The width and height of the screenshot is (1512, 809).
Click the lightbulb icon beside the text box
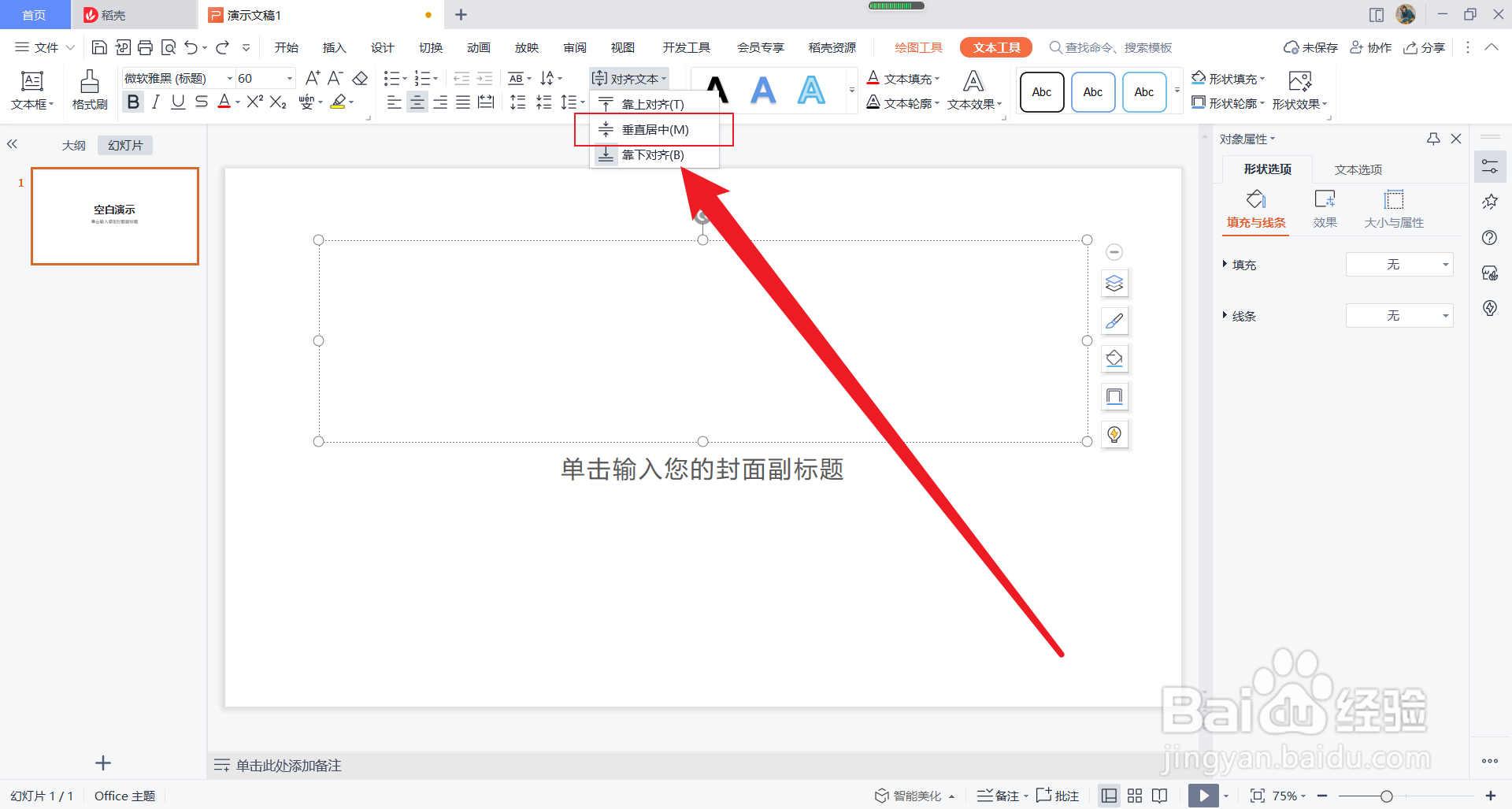1114,434
